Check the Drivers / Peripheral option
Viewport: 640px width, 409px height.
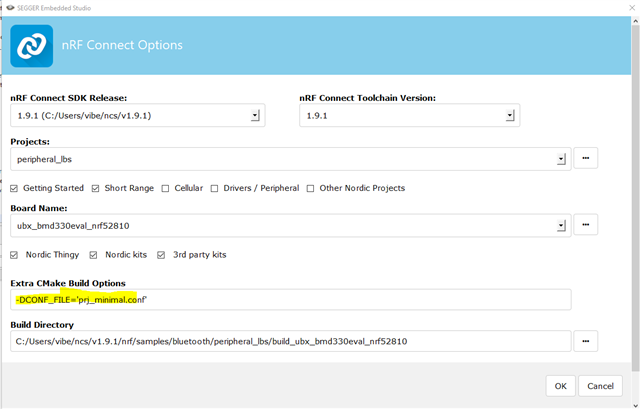click(216, 188)
